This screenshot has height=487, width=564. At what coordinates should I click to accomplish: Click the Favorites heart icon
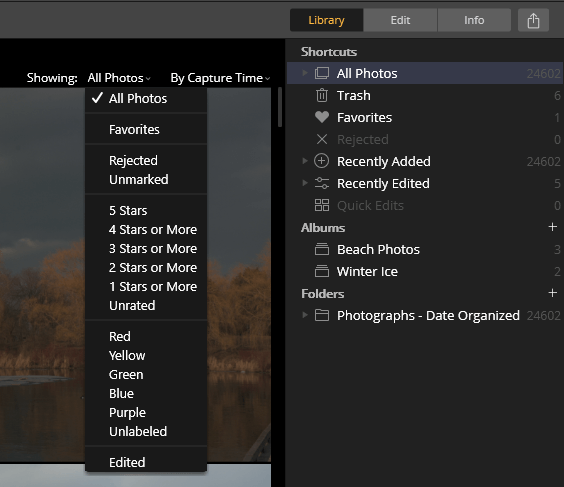(322, 117)
